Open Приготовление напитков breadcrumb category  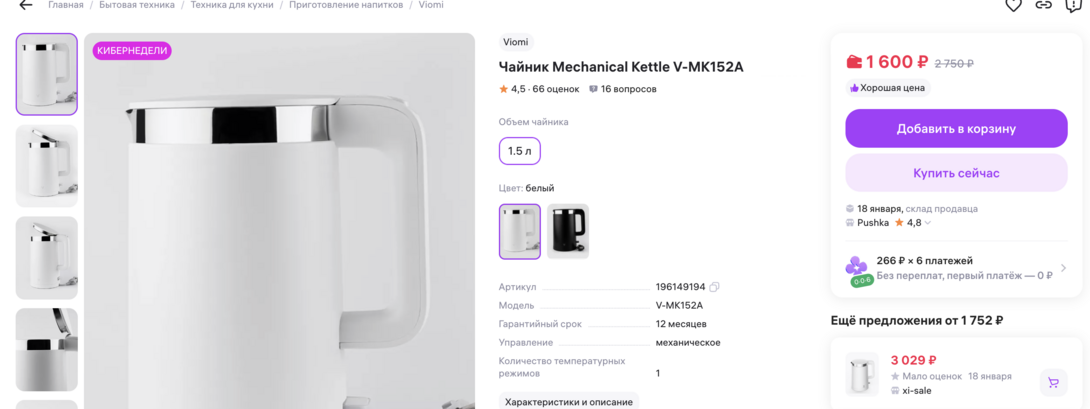[x=346, y=5]
